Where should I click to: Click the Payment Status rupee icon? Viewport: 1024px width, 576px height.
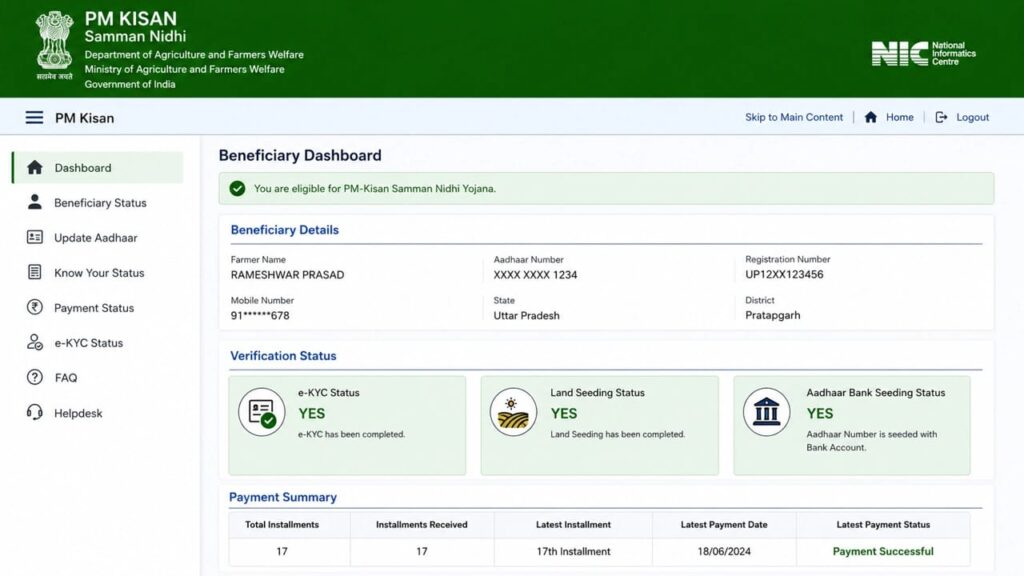(35, 307)
